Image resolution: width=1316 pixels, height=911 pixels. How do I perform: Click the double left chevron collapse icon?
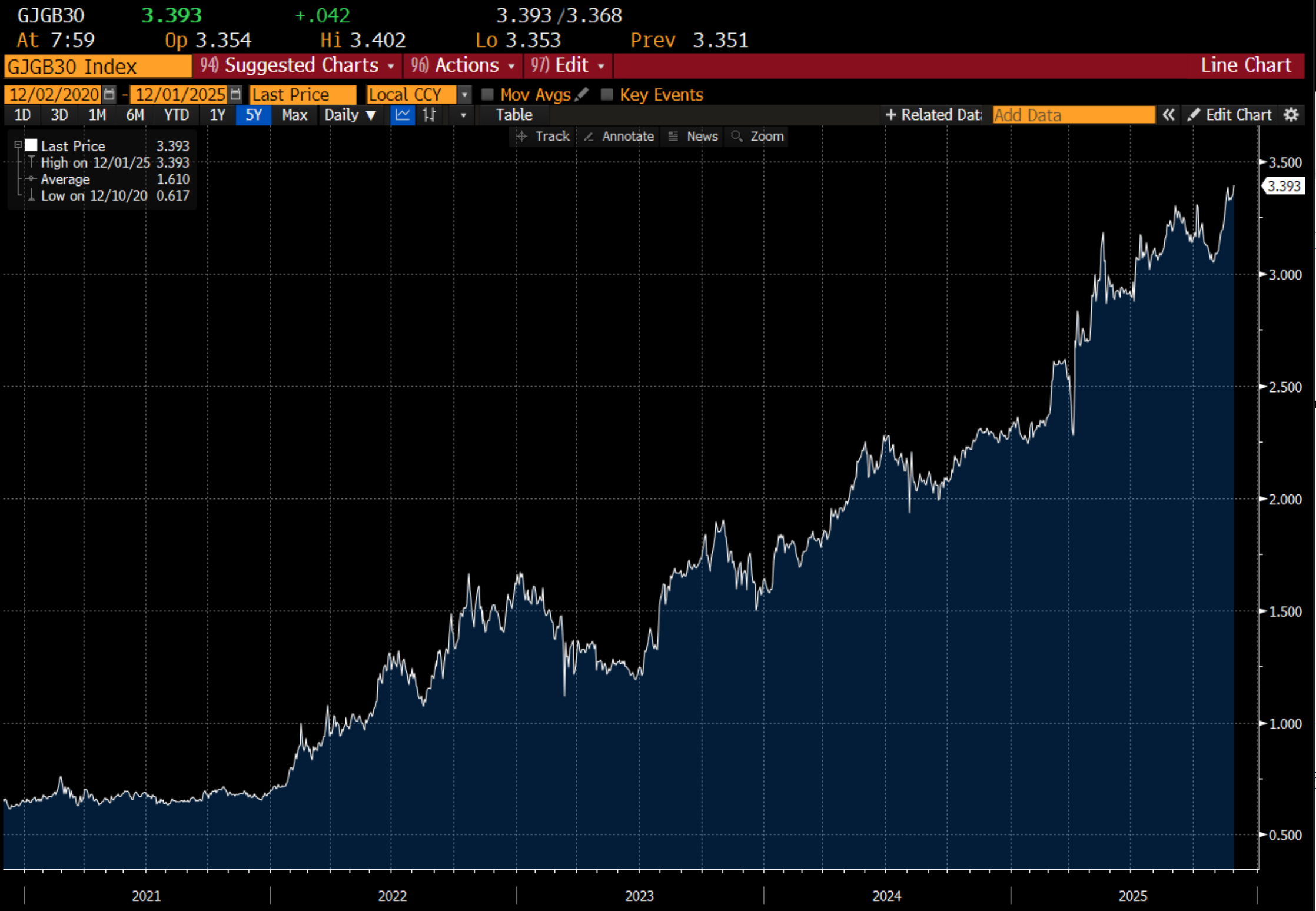click(1168, 115)
